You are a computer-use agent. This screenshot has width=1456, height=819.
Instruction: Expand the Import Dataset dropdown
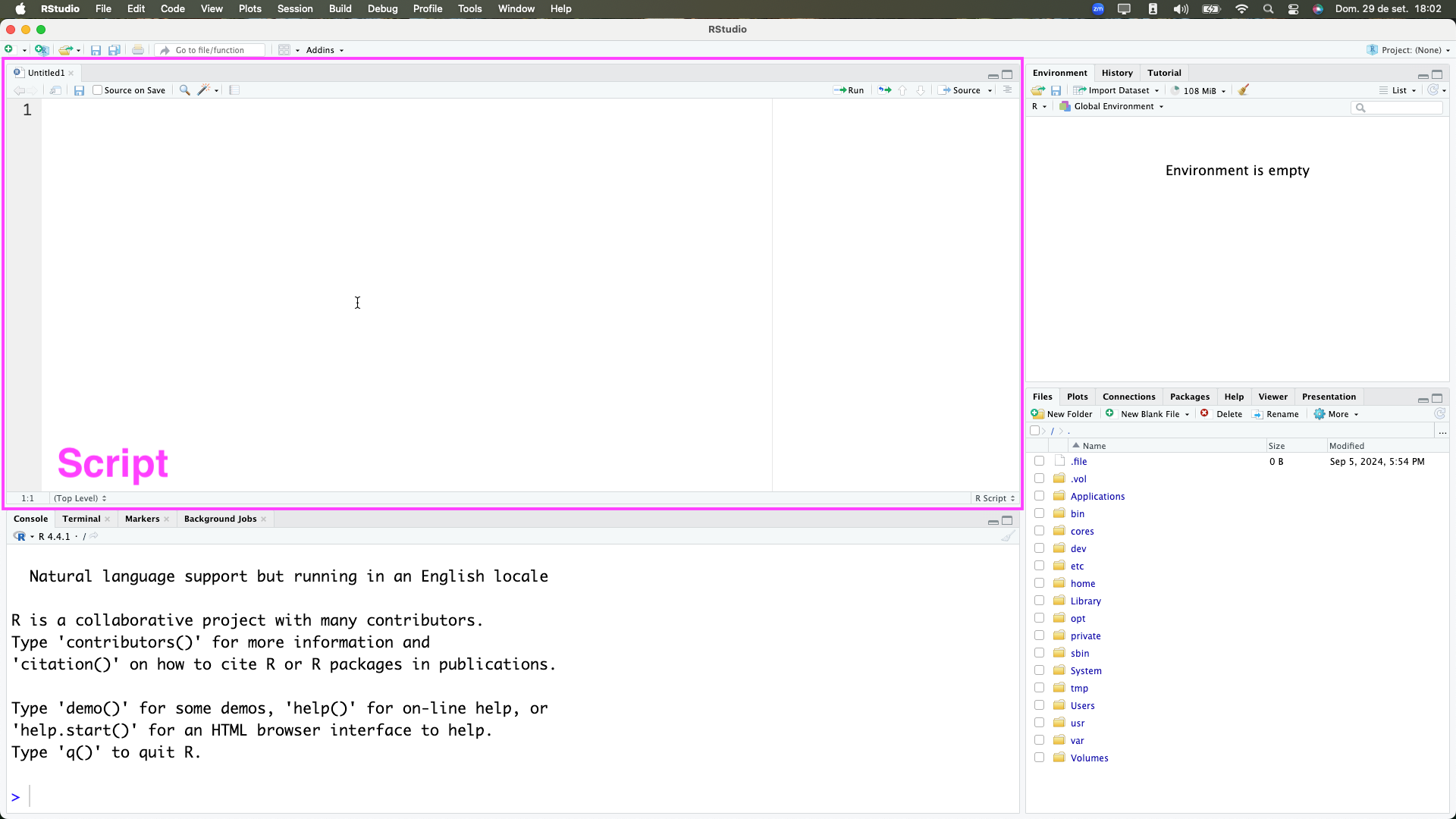(1116, 90)
